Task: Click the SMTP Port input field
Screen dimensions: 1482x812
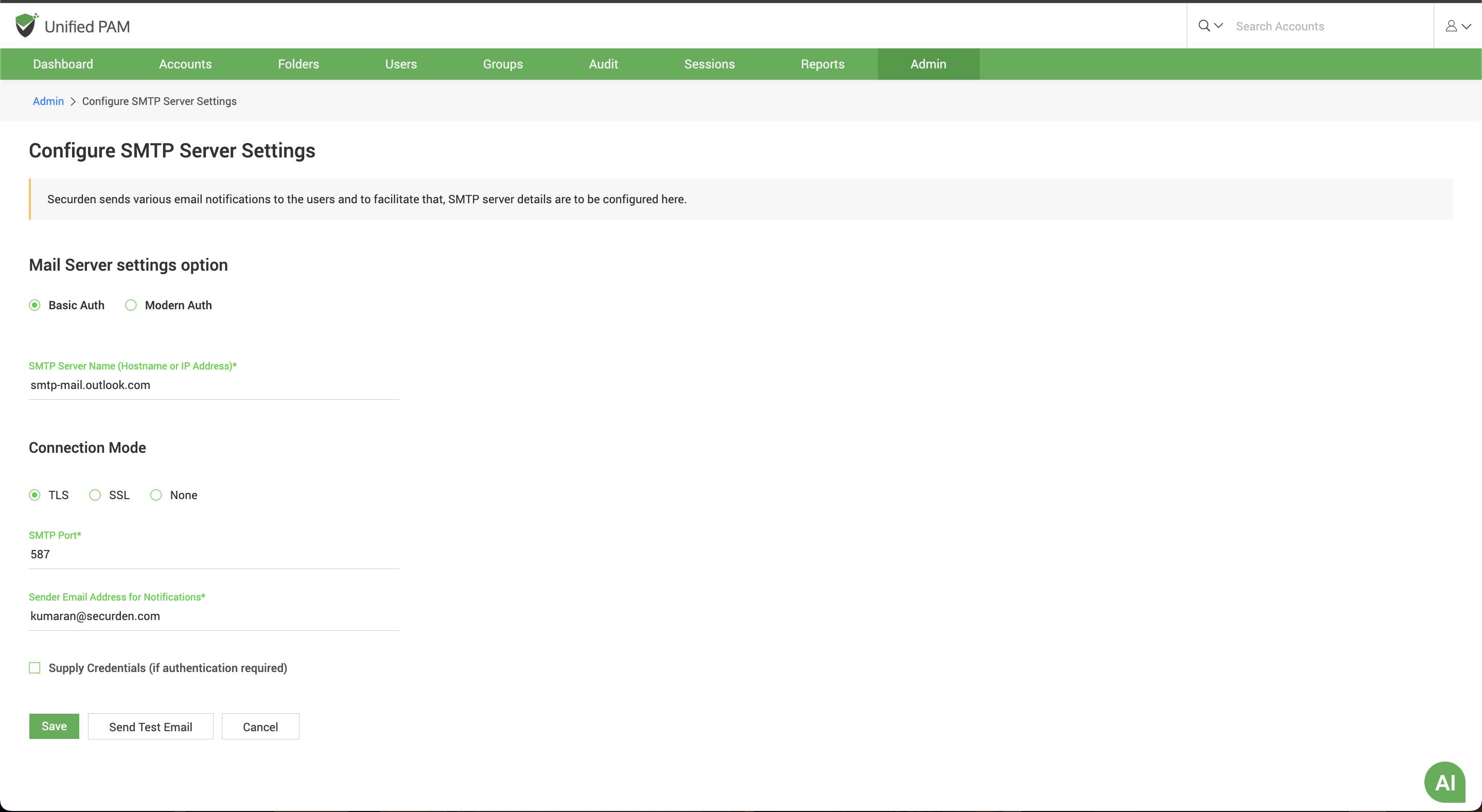Action: point(213,554)
